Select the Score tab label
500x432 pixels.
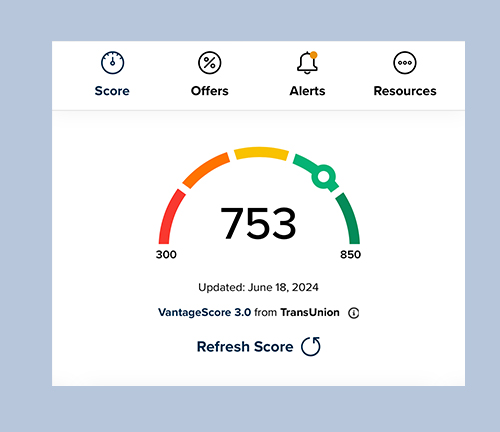(112, 91)
